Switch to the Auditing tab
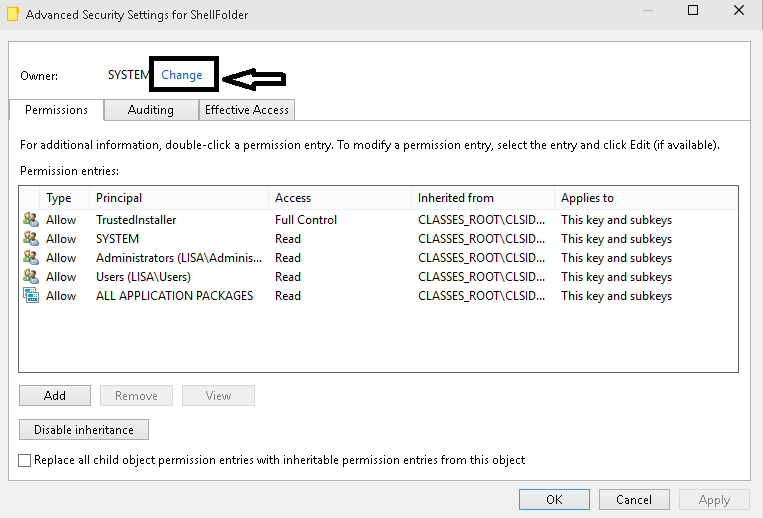 click(x=150, y=110)
